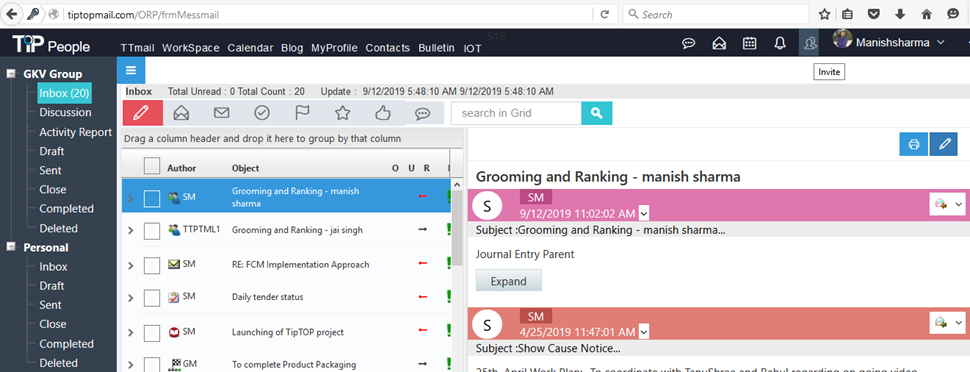Open Manishsharma user menu dropdown
This screenshot has height=372, width=970.
point(941,43)
